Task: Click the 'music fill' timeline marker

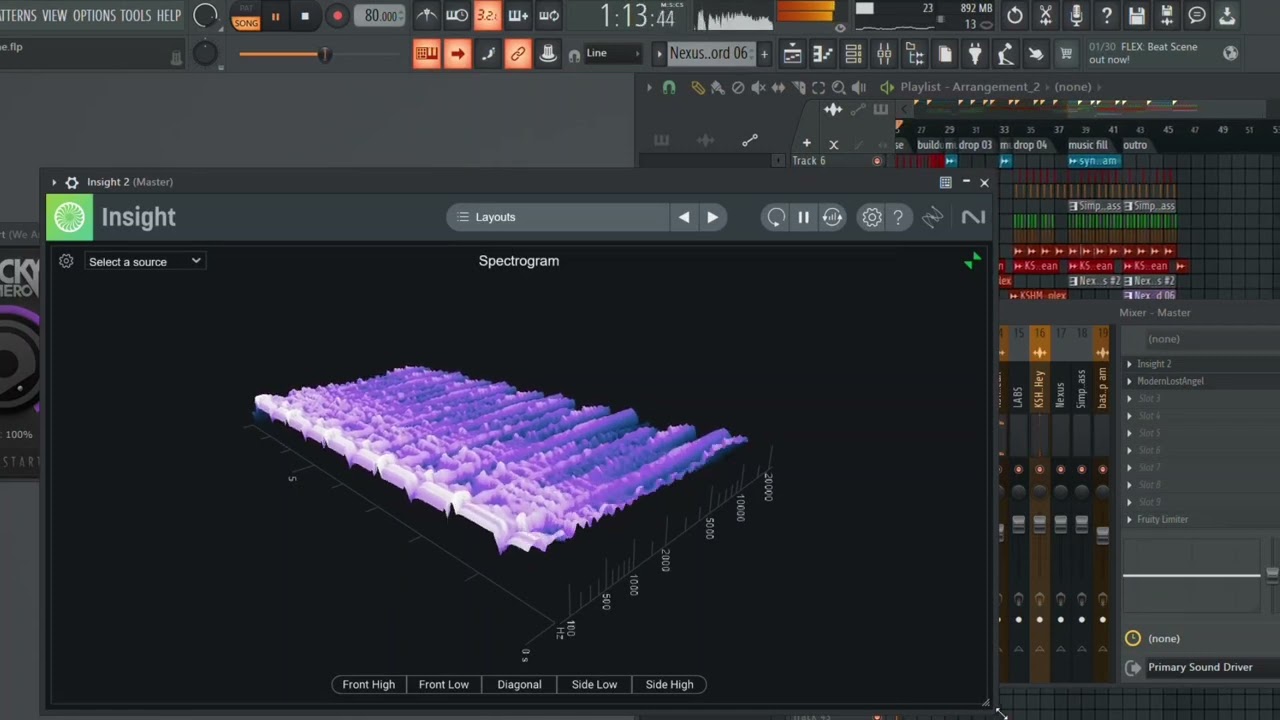Action: pyautogui.click(x=1087, y=145)
